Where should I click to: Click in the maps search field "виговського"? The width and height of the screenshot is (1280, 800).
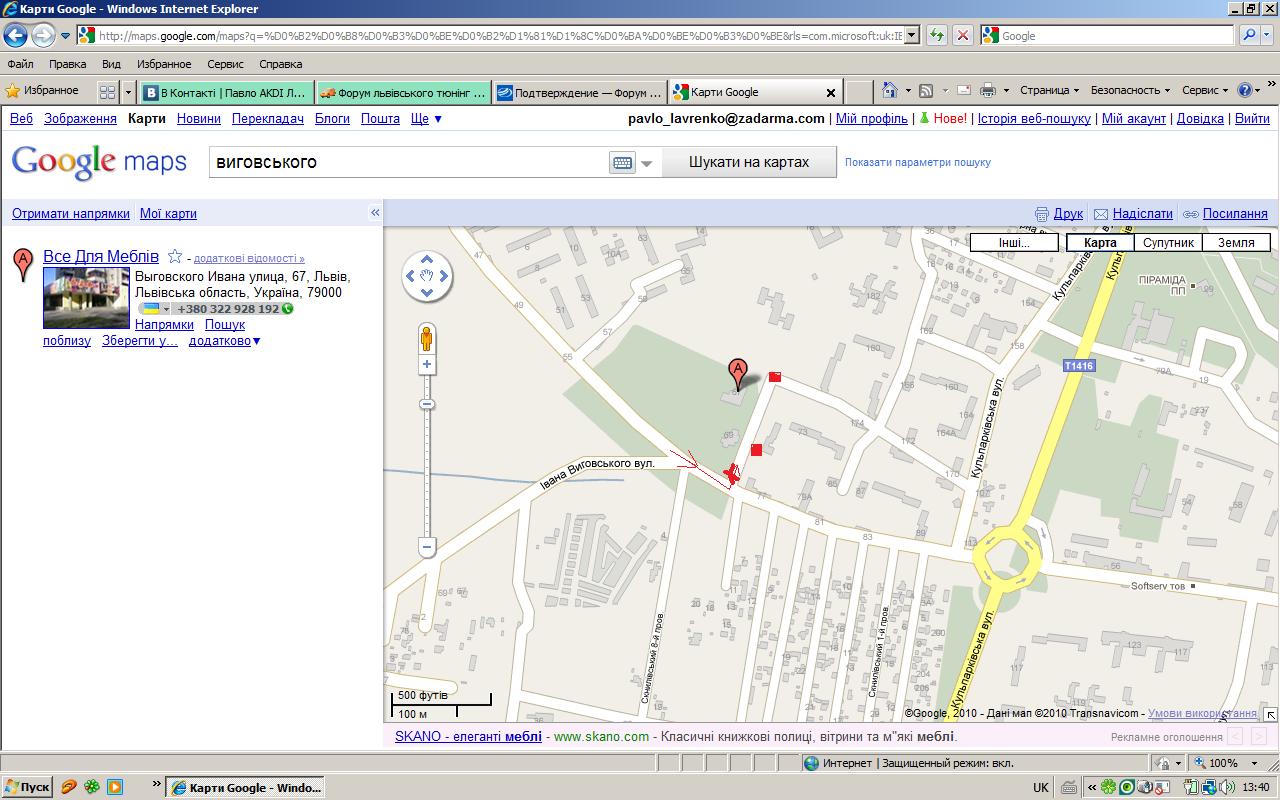pyautogui.click(x=408, y=162)
